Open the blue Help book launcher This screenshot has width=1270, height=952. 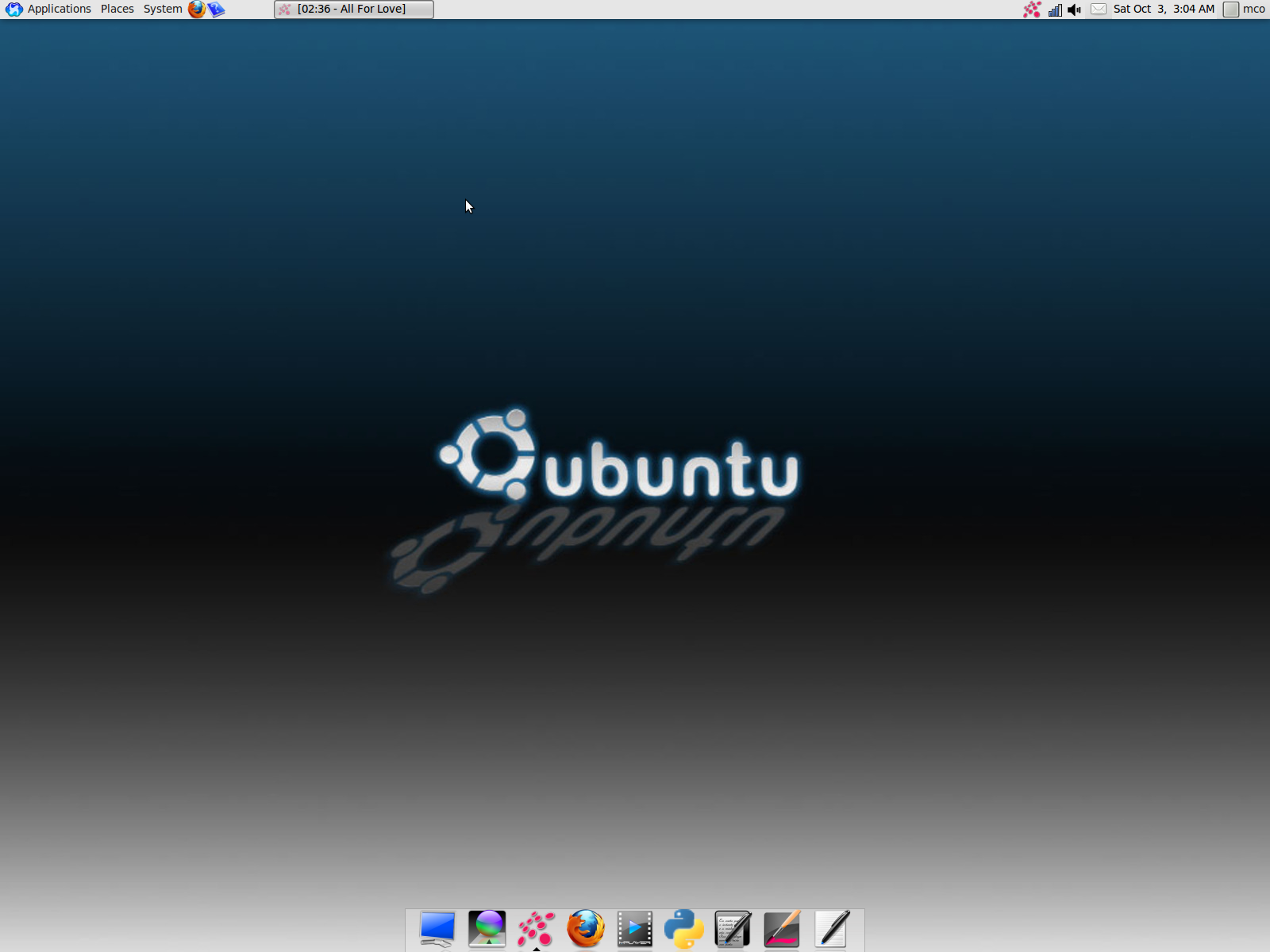216,9
